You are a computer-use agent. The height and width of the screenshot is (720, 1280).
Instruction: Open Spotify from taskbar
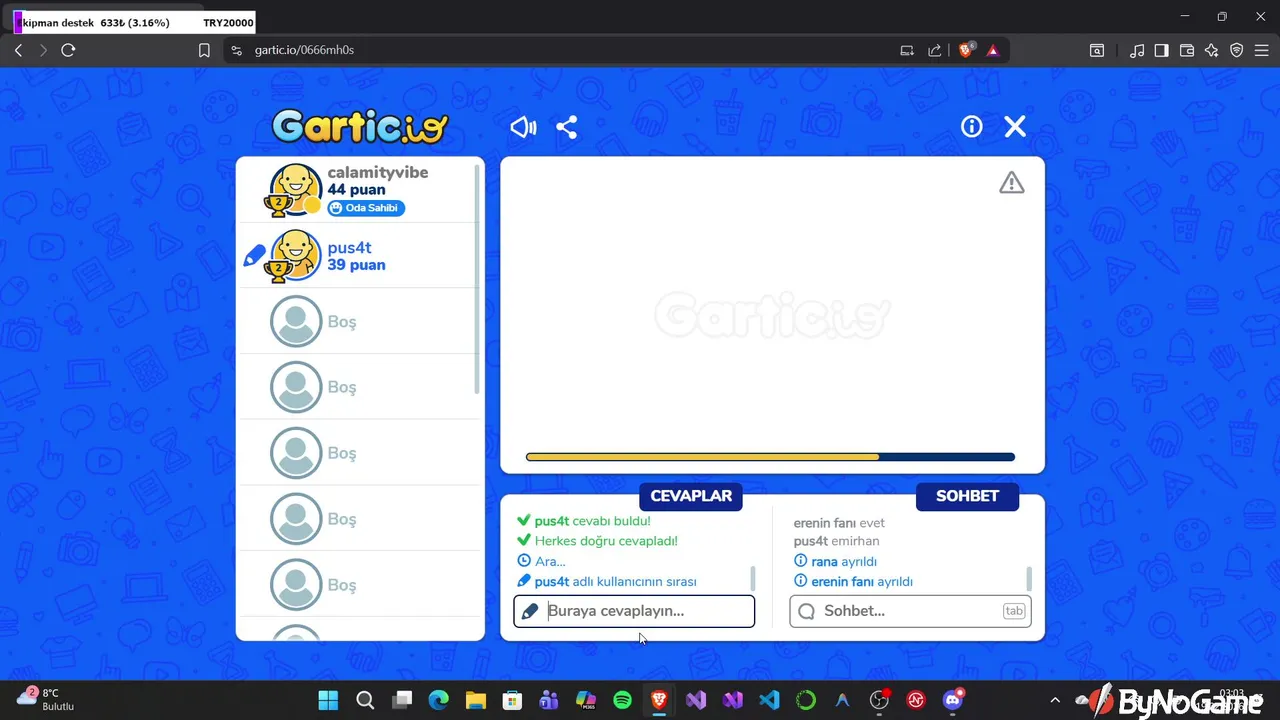(x=622, y=700)
